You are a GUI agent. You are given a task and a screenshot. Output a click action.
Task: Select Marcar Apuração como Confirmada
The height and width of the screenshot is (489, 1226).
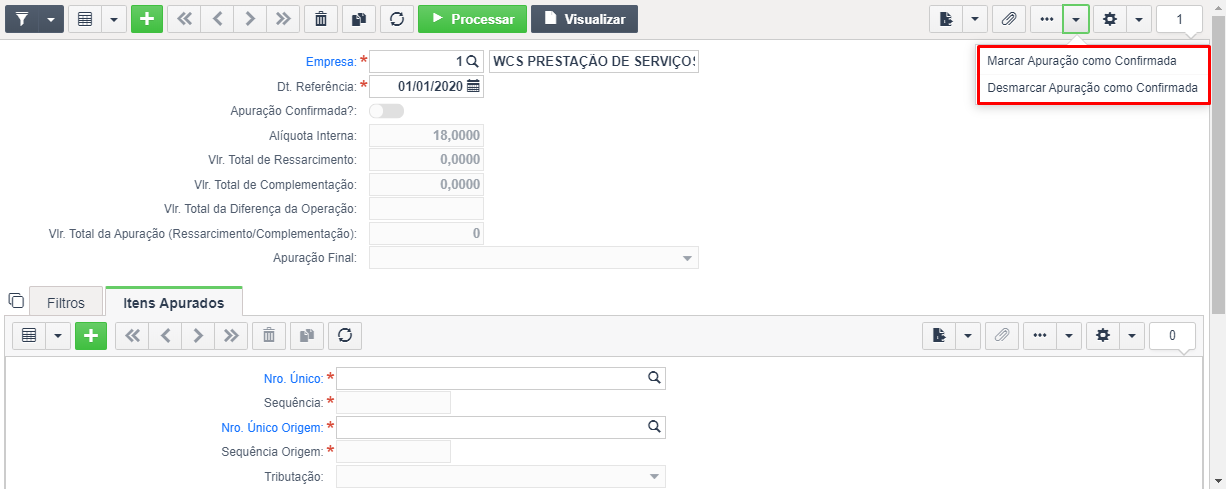pos(1081,61)
